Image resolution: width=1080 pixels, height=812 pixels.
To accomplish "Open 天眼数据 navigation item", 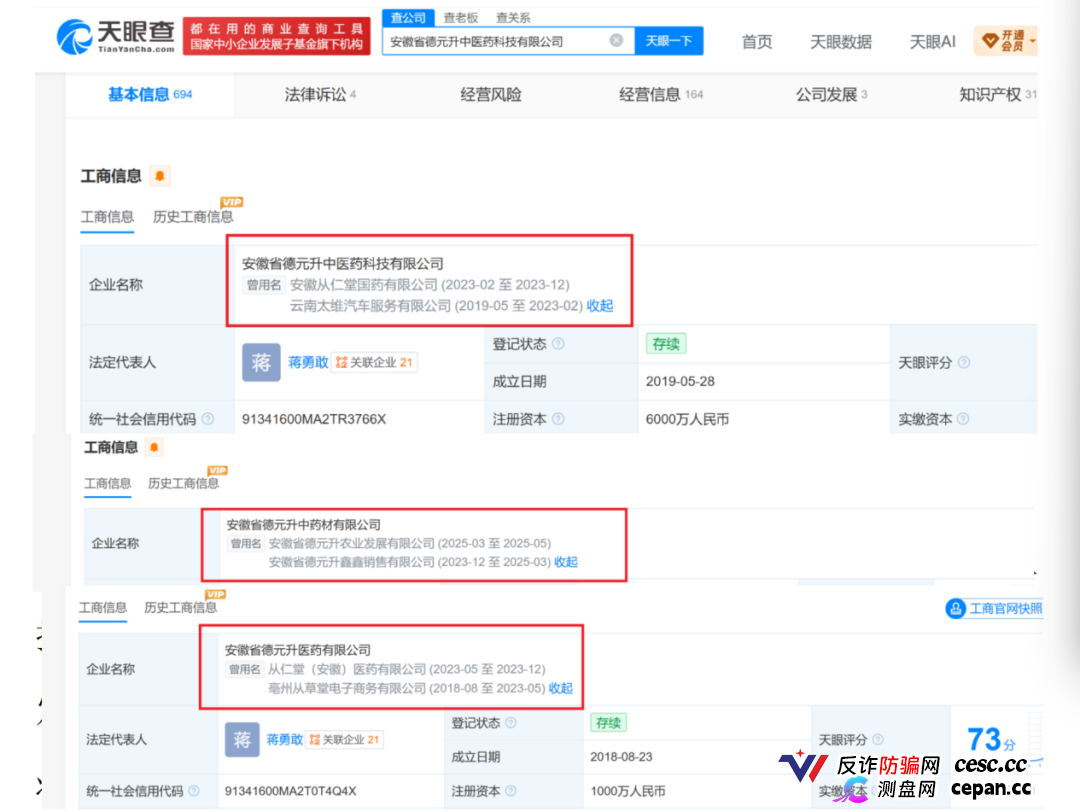I will click(x=840, y=42).
